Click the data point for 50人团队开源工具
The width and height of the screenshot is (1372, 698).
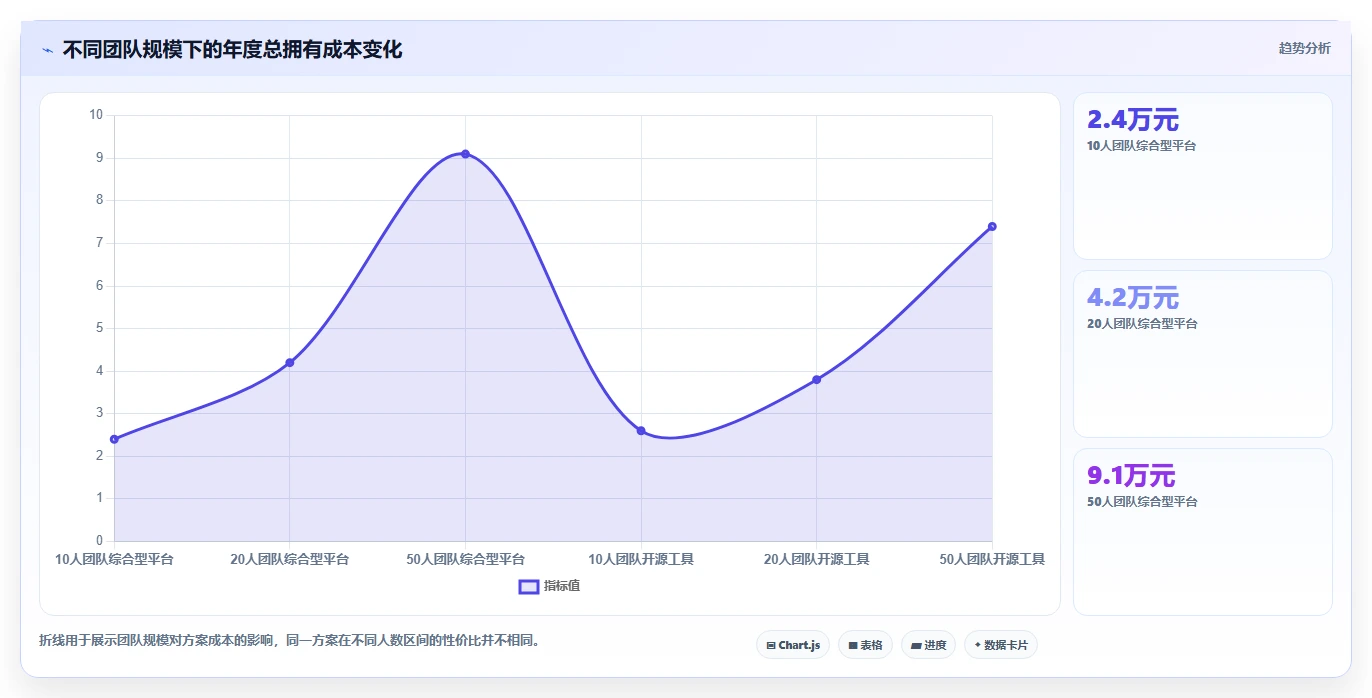pyautogui.click(x=992, y=226)
